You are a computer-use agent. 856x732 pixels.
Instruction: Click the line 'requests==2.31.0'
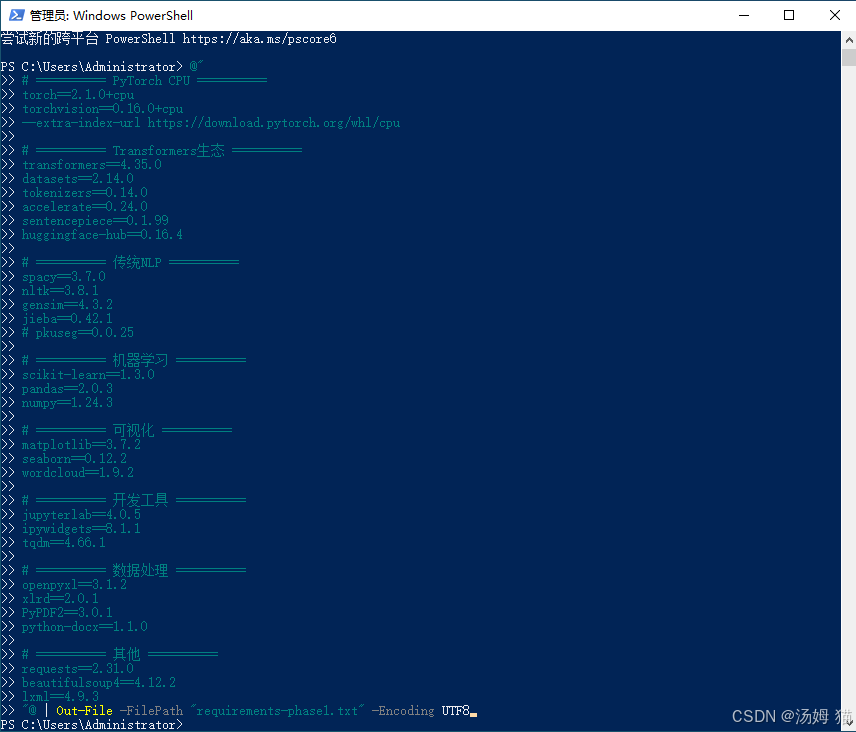pos(78,669)
